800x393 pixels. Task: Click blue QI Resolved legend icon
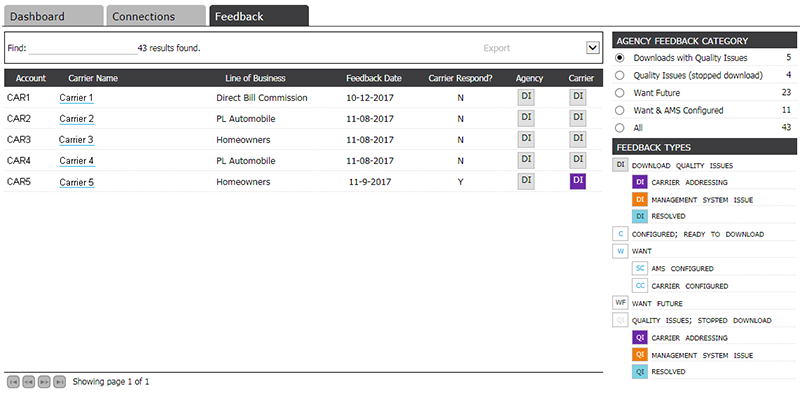click(640, 372)
